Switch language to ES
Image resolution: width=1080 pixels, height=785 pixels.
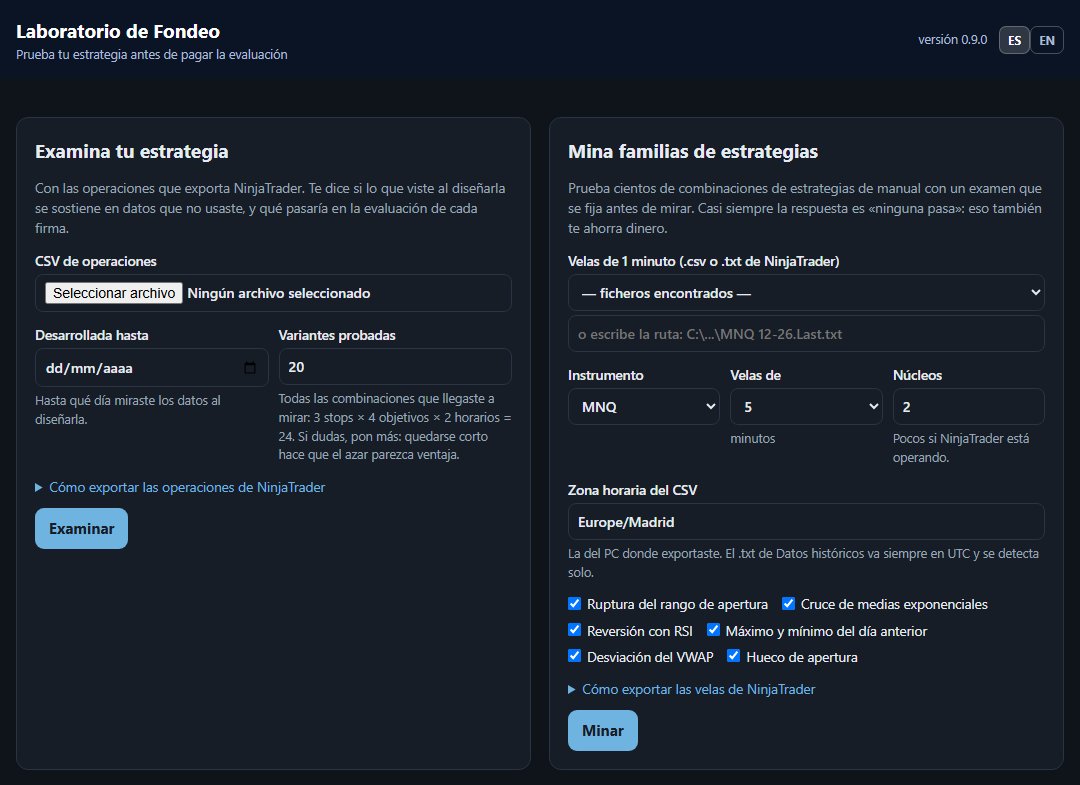point(1014,40)
